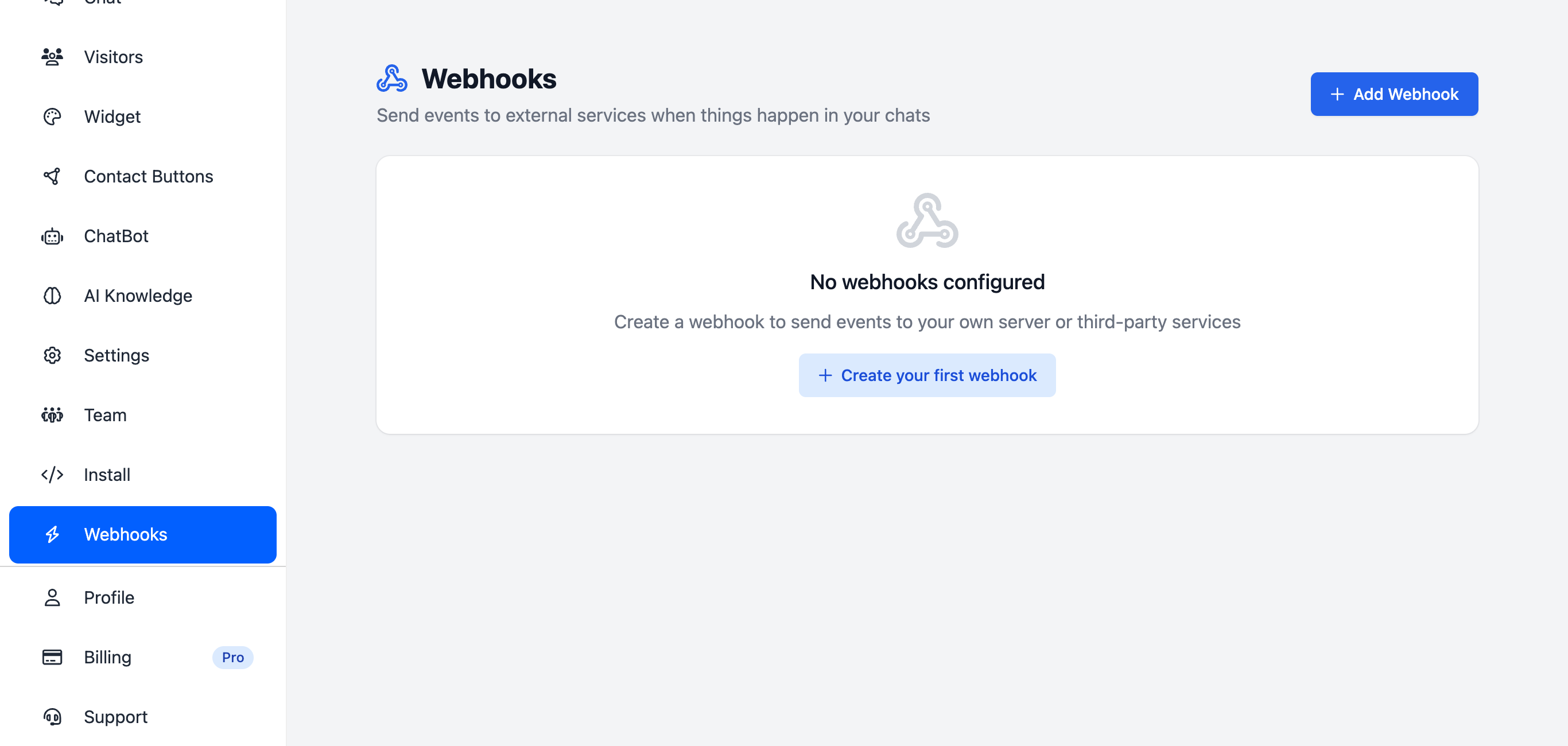Click the Support headset icon

point(52,717)
